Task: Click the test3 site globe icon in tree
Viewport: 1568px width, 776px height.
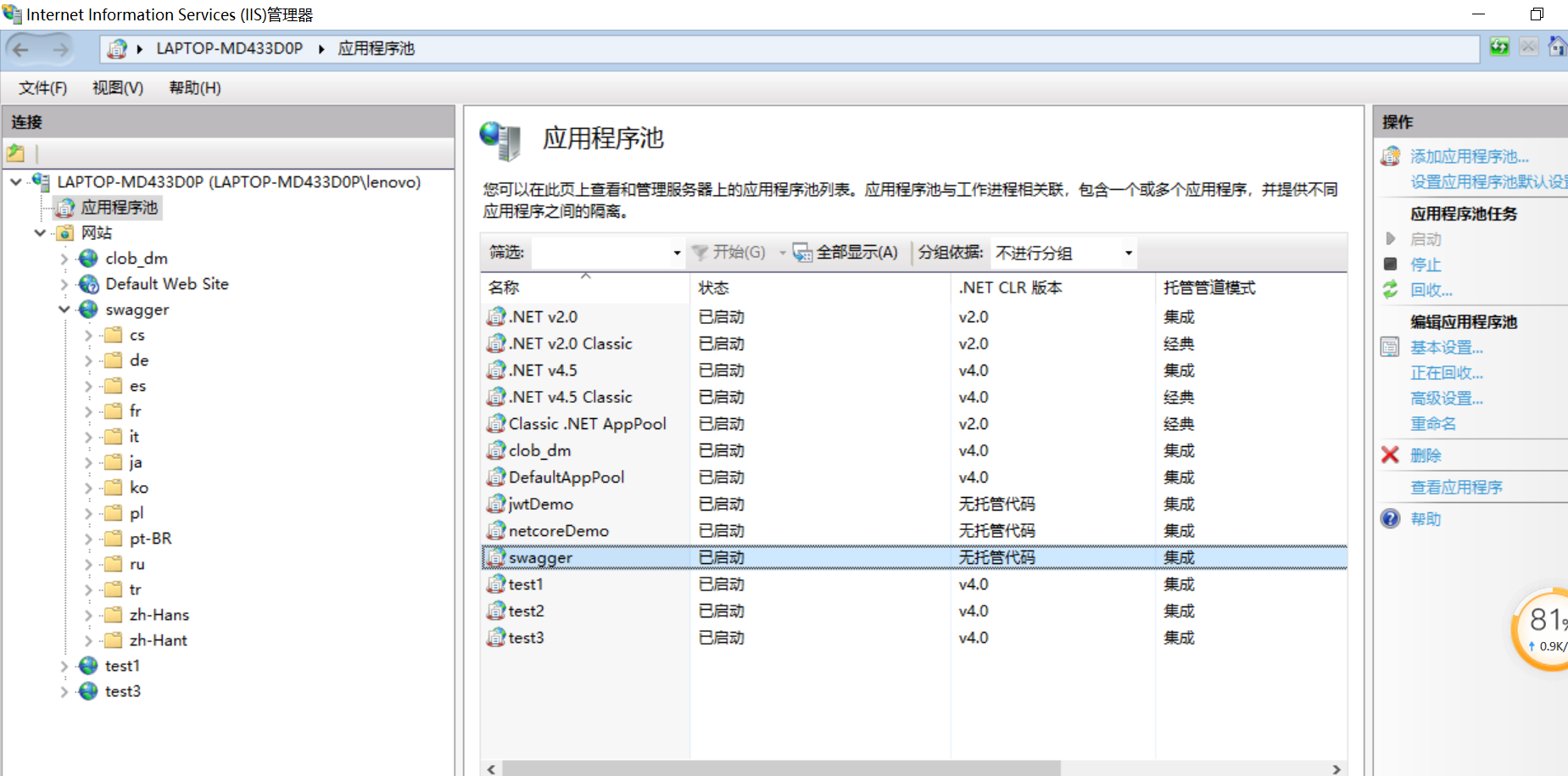Action: 88,691
